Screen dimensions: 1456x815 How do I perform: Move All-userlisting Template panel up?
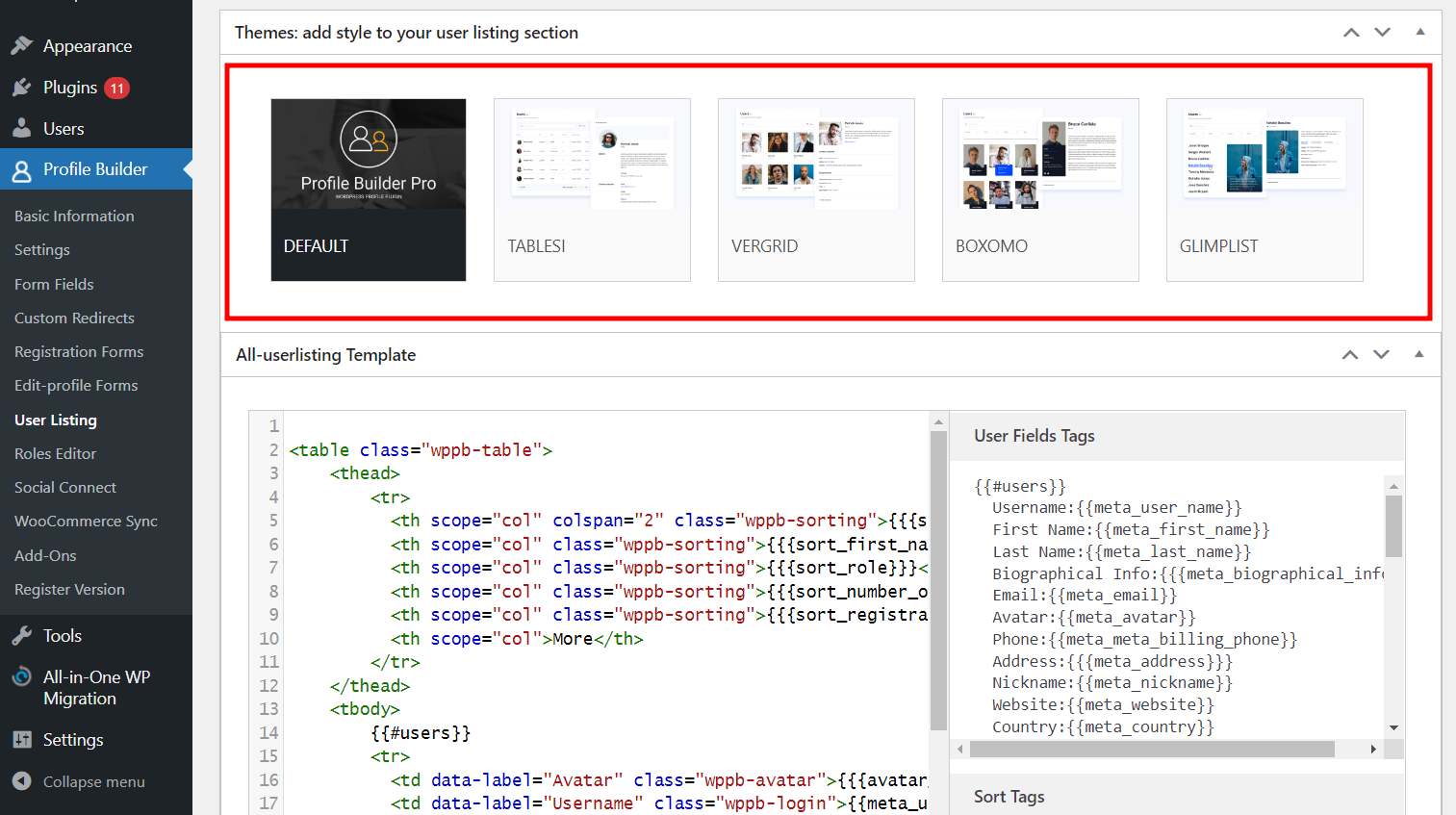pos(1350,354)
